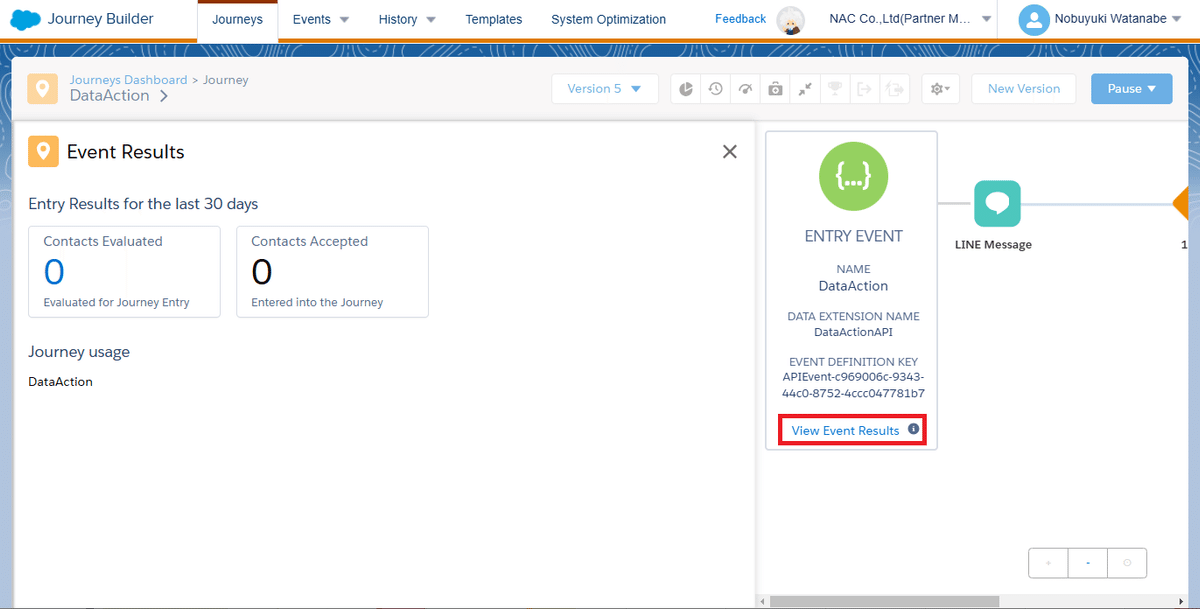The image size is (1200, 609).
Task: Click the APIEvent definition key text
Action: point(853,385)
